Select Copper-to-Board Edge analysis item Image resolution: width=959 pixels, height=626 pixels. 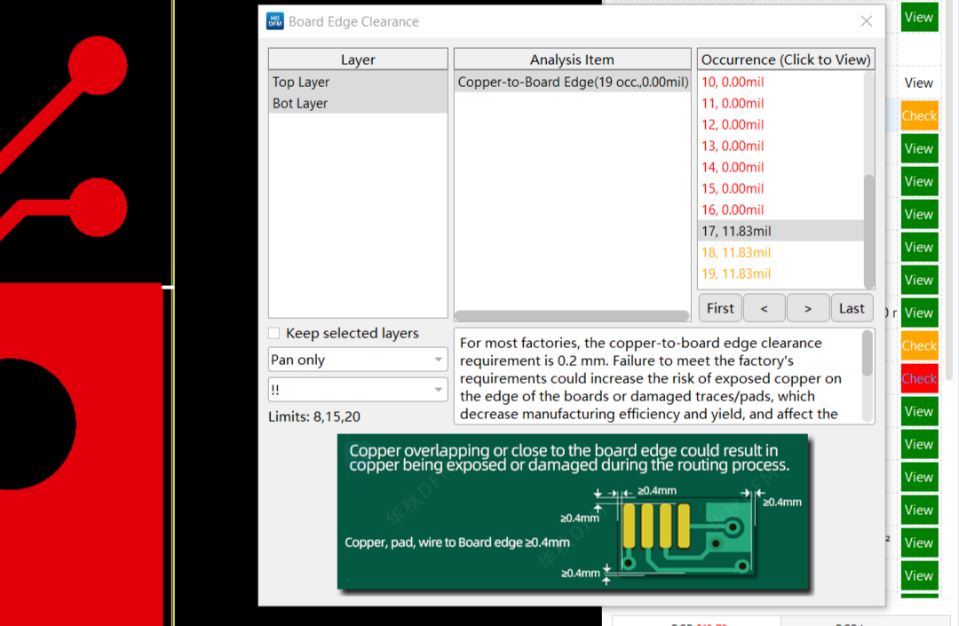tap(572, 82)
